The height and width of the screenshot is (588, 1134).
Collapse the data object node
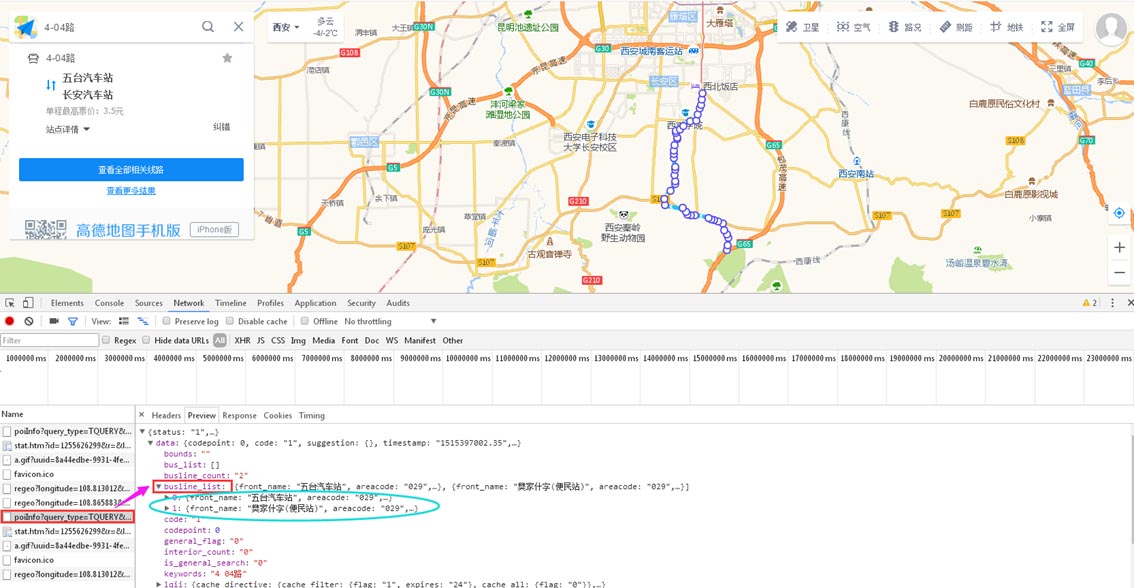[150, 443]
